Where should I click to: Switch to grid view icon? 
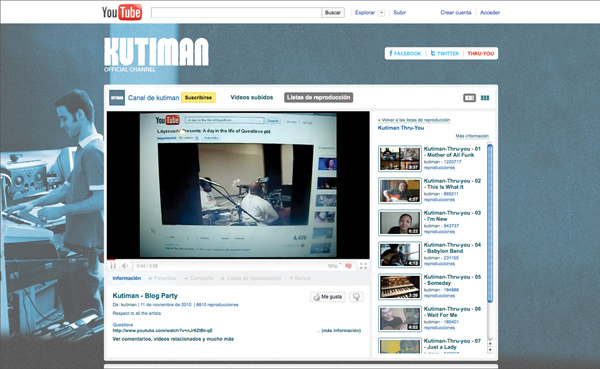tap(485, 98)
